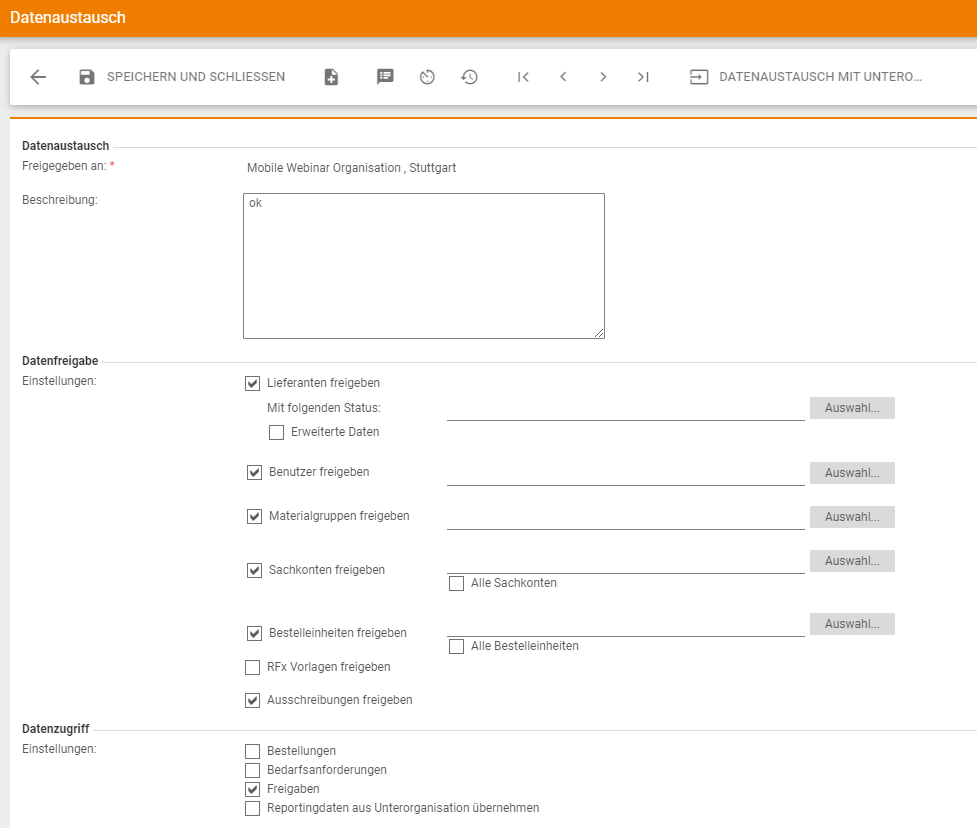
Task: Go to the previous record
Action: [x=563, y=77]
